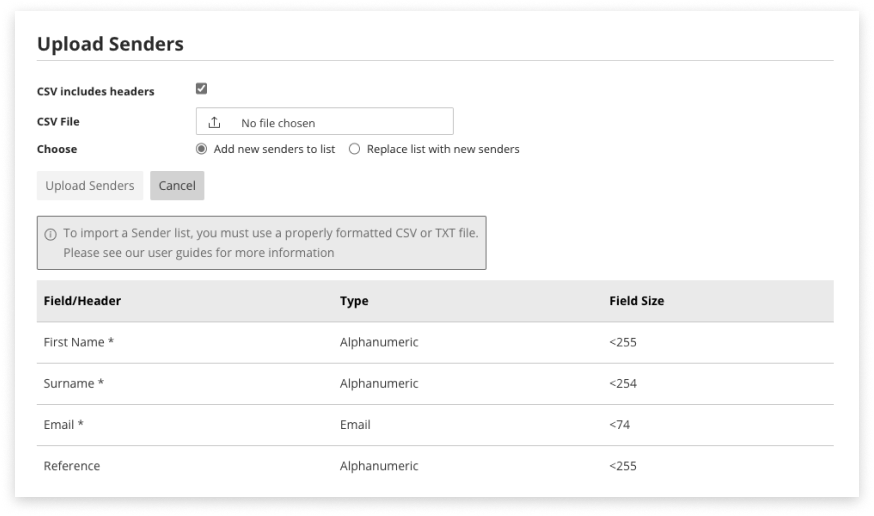Click the Field/Header column heading
Viewport: 874px width, 516px height.
(82, 301)
